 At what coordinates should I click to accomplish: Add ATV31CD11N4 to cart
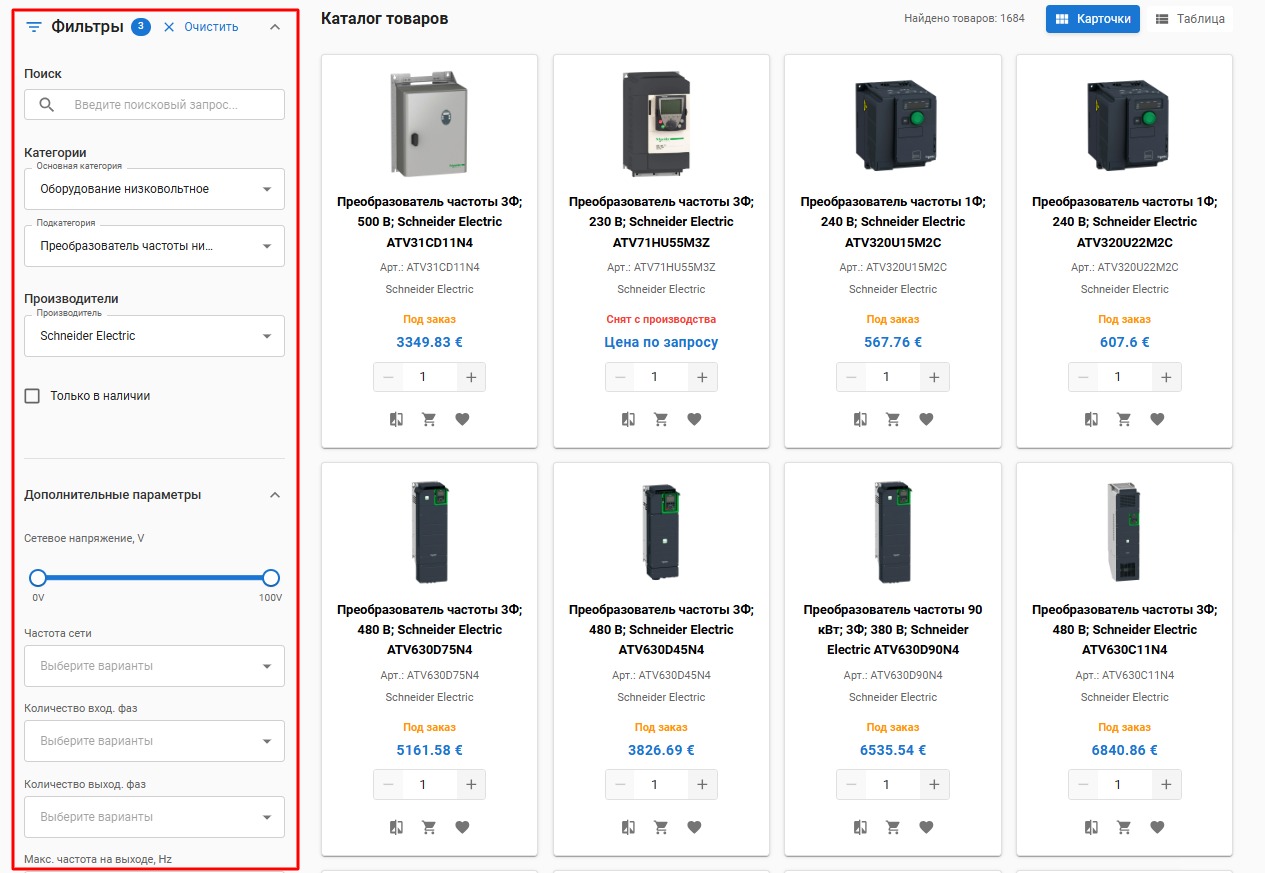429,420
